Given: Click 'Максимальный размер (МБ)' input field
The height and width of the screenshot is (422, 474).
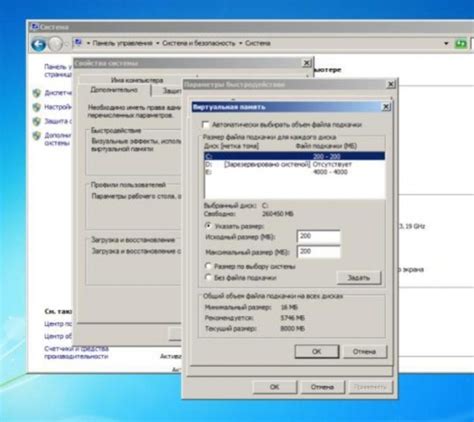Looking at the screenshot, I should click(319, 252).
